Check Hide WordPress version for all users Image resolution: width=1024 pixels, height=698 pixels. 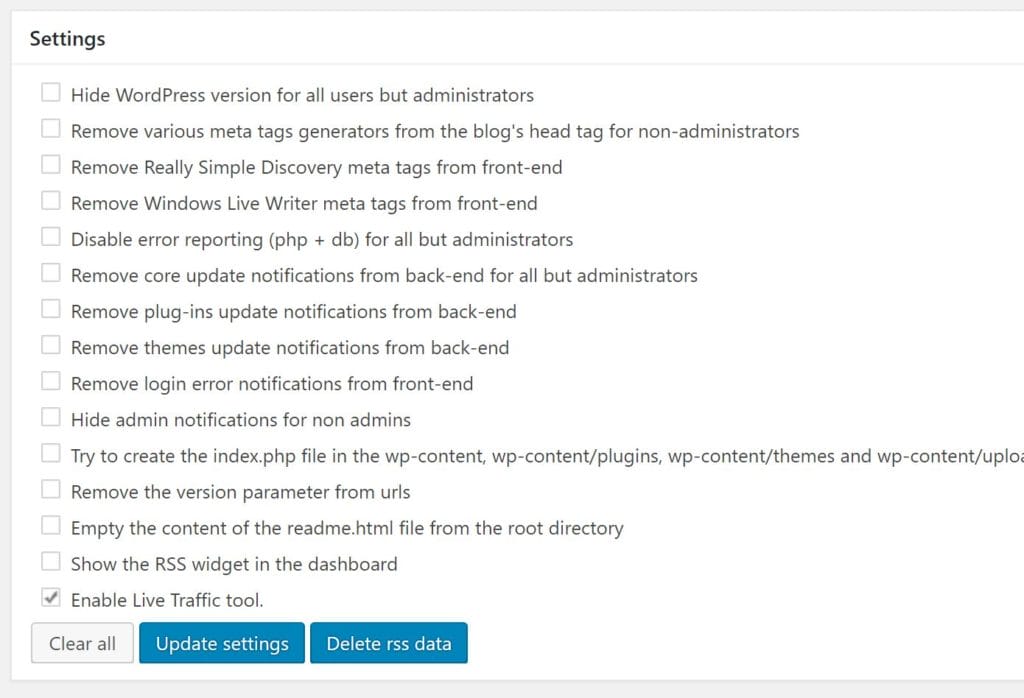[x=50, y=94]
